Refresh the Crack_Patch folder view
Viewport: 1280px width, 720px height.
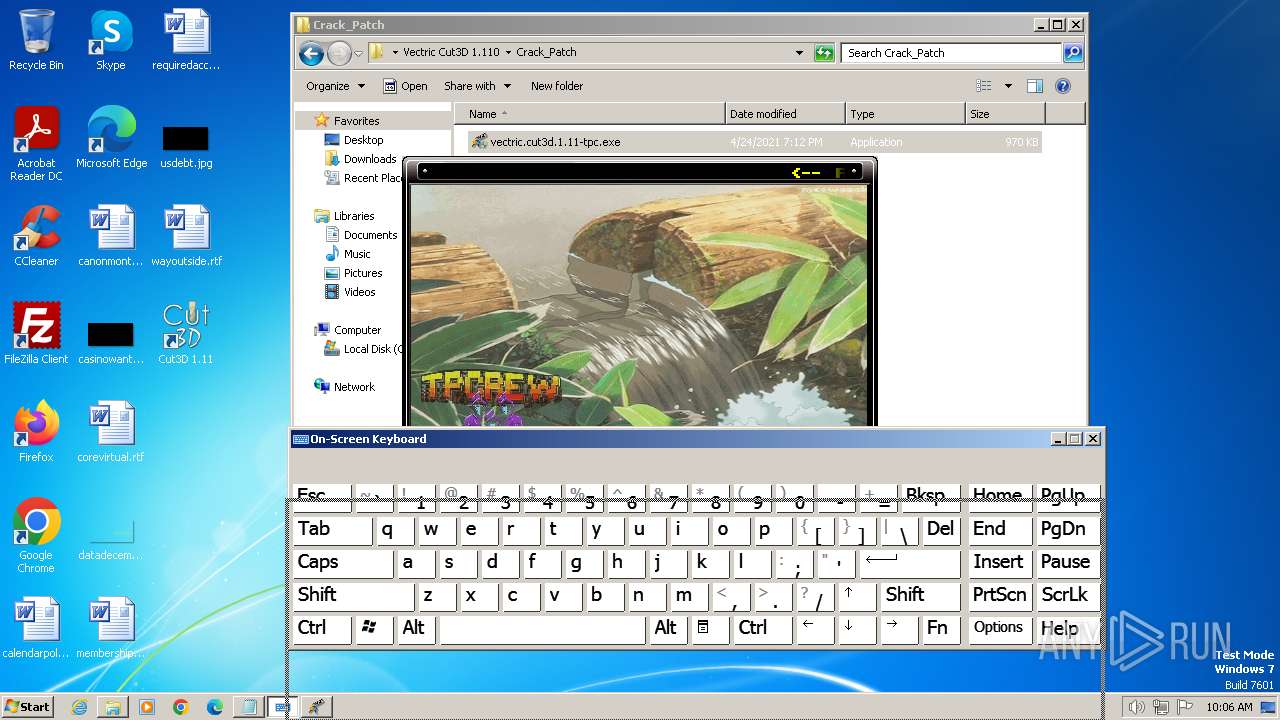[x=824, y=53]
